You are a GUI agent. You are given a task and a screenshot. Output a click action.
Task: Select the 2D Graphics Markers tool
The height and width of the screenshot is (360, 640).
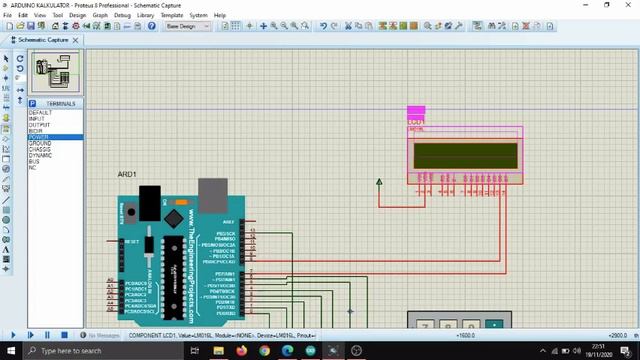click(x=6, y=269)
